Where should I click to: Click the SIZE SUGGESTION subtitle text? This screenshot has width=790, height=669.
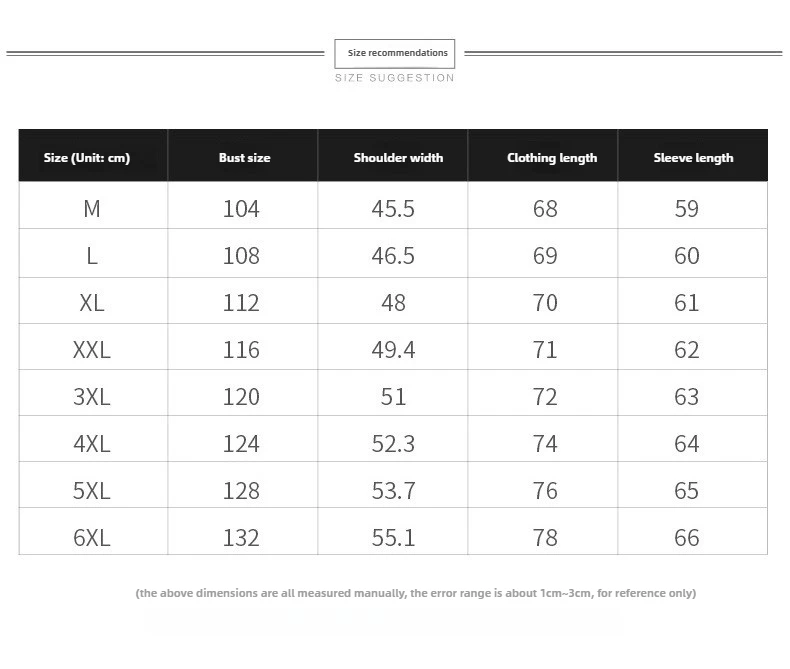394,78
